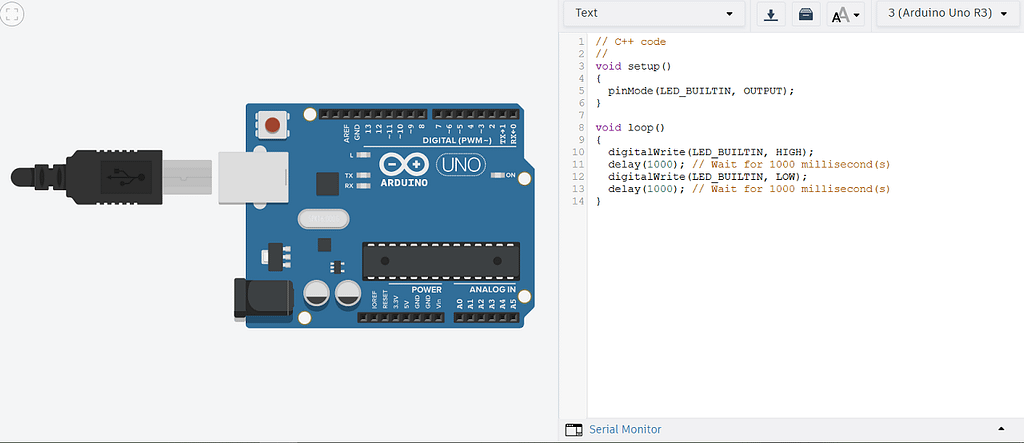Click the ANALOG IN pin header
Screen dimensions: 1024x443
point(485,317)
